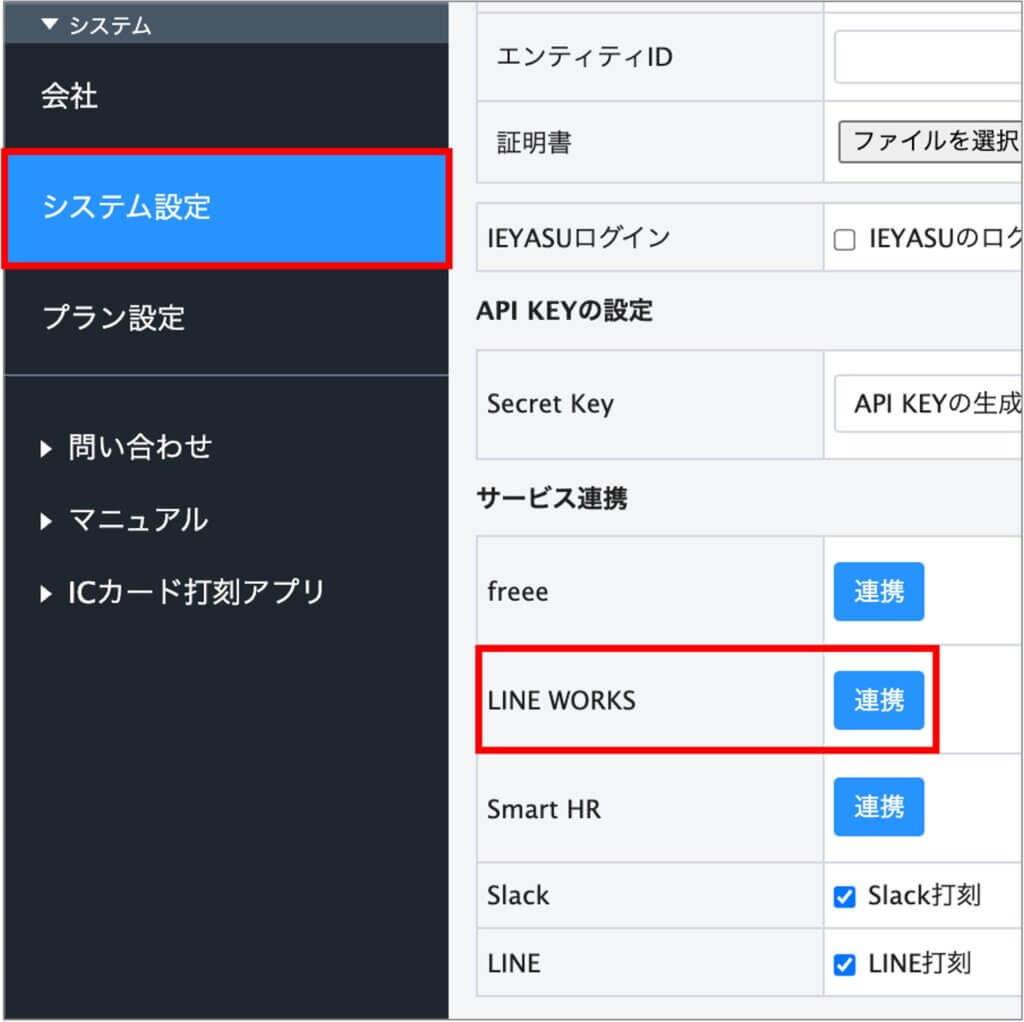Open 会社 in the sidebar
This screenshot has height=1022, width=1024.
tap(70, 97)
